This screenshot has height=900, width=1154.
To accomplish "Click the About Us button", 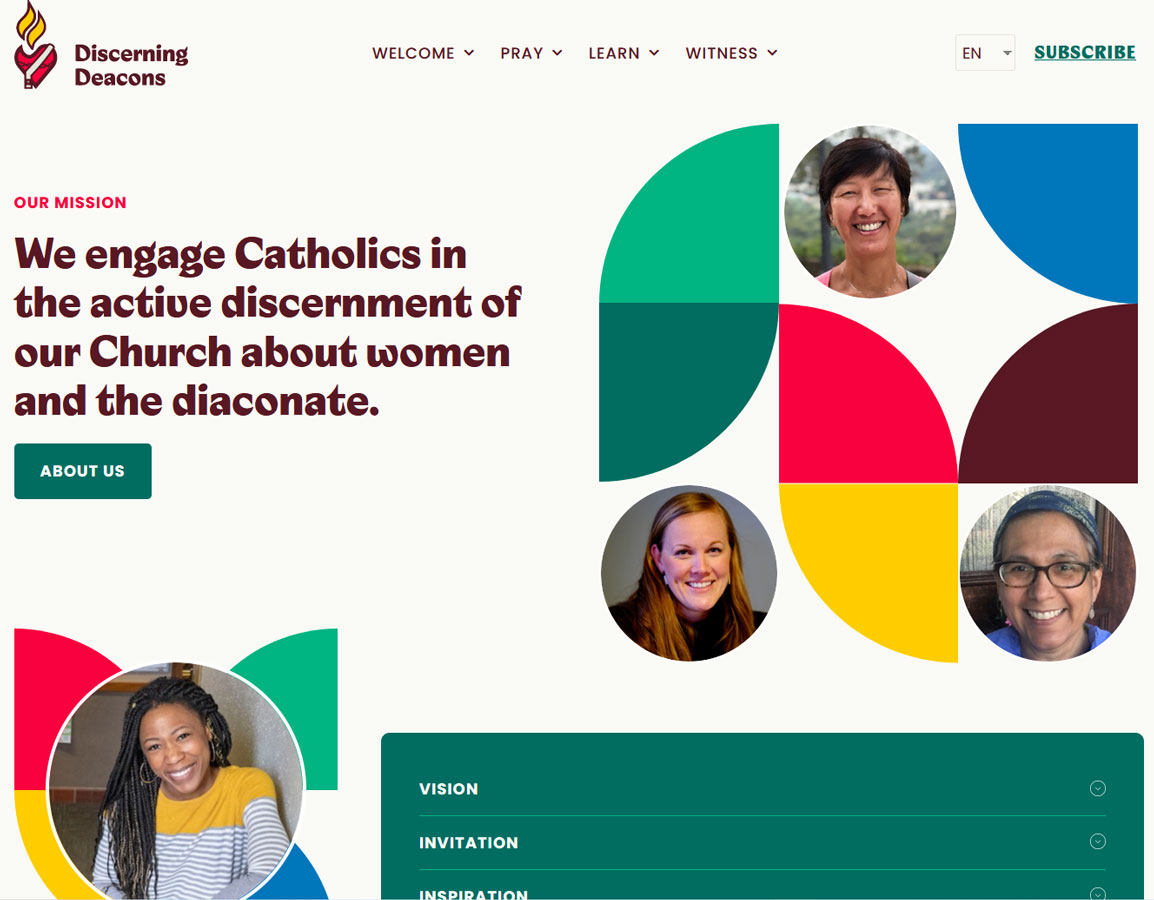I will [82, 471].
